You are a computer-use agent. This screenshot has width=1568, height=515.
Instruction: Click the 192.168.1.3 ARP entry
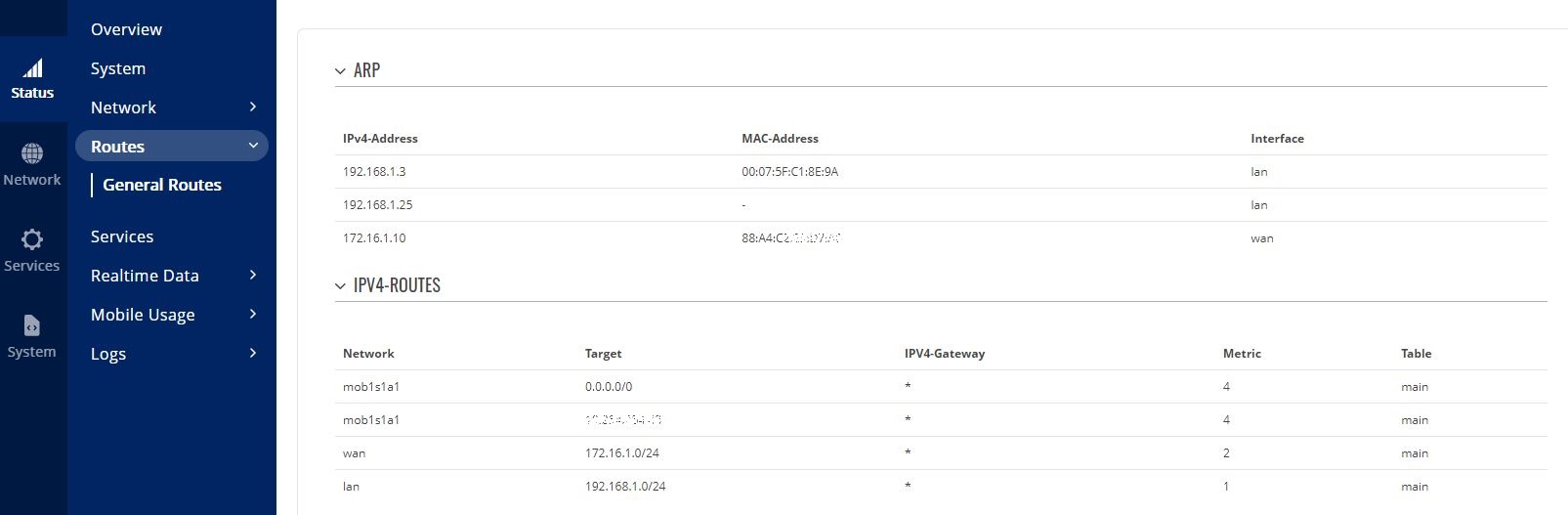point(374,172)
